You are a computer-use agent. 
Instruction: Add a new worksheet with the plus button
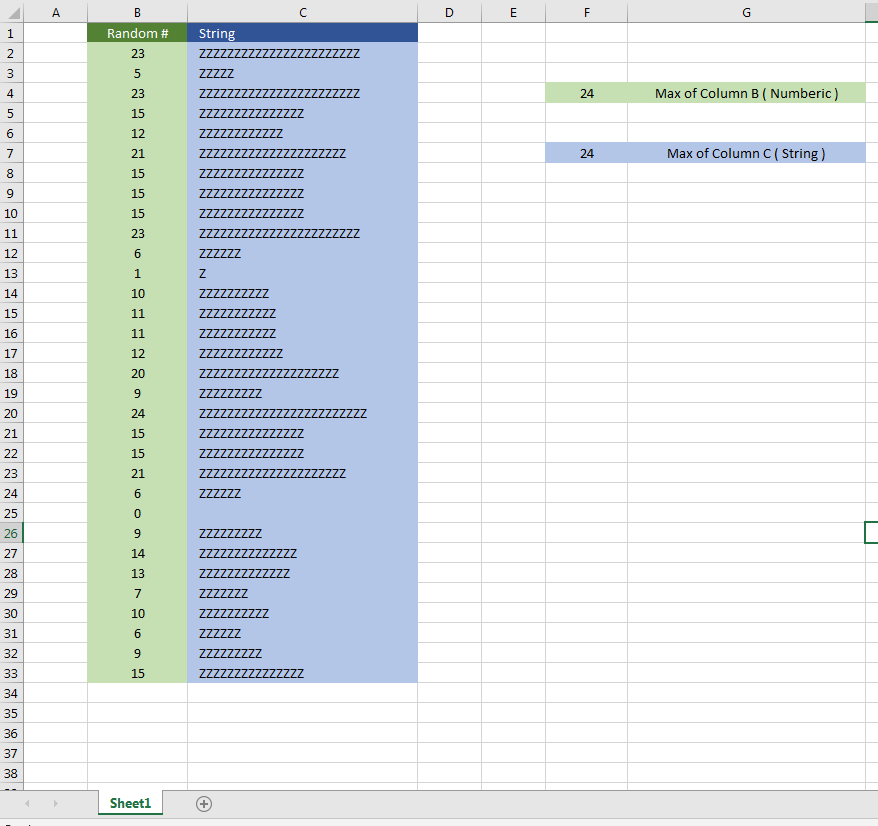[x=204, y=803]
